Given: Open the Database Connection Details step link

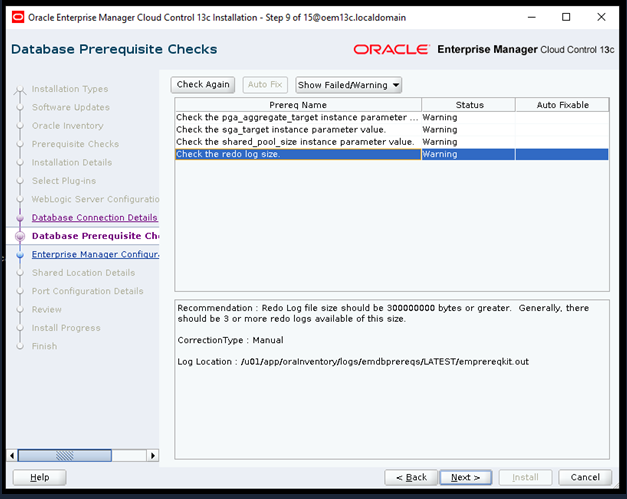Looking at the screenshot, I should coord(95,218).
